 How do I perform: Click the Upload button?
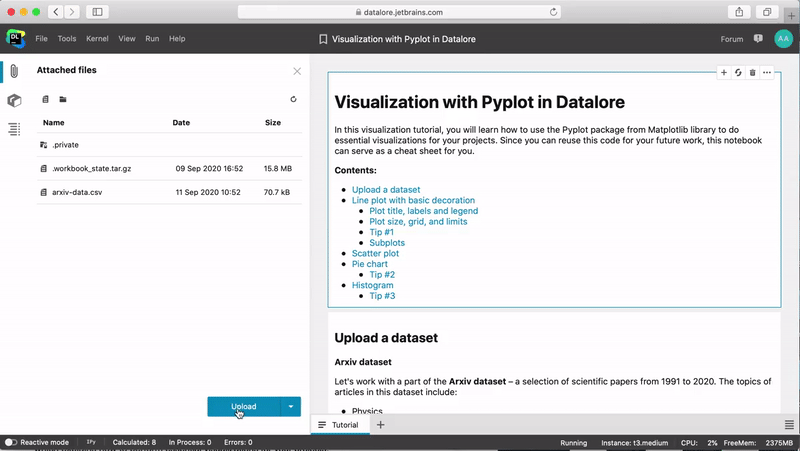[x=244, y=407]
